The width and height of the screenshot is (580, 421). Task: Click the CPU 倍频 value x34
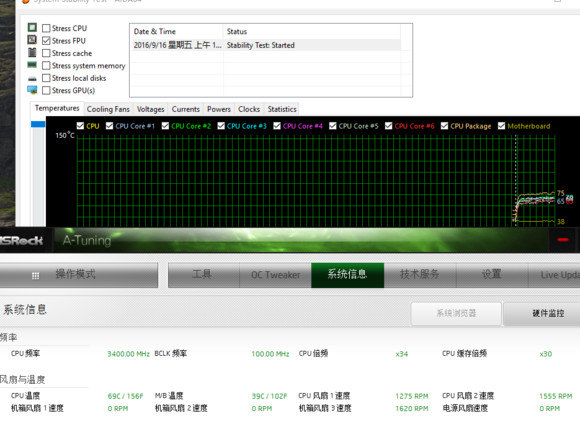click(402, 354)
